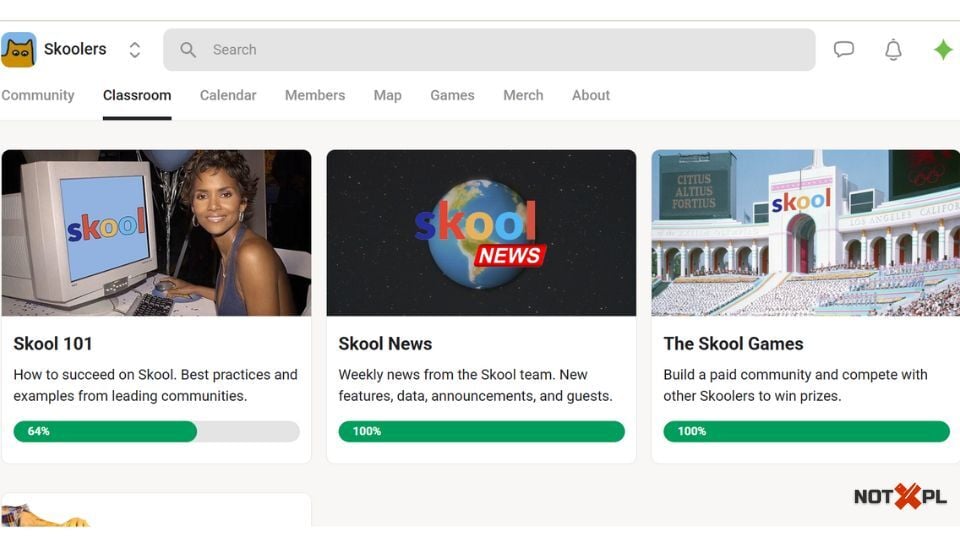Click the search magnifier icon
960x540 pixels.
[x=188, y=50]
